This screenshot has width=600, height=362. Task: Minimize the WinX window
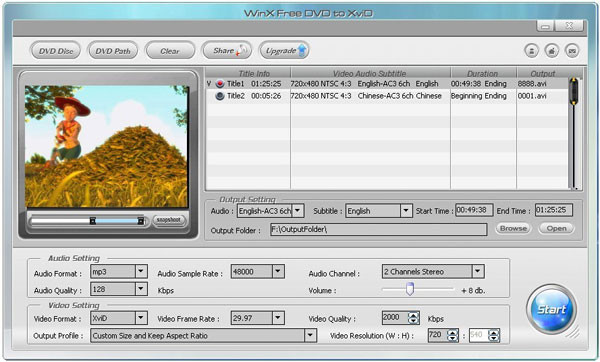click(545, 26)
